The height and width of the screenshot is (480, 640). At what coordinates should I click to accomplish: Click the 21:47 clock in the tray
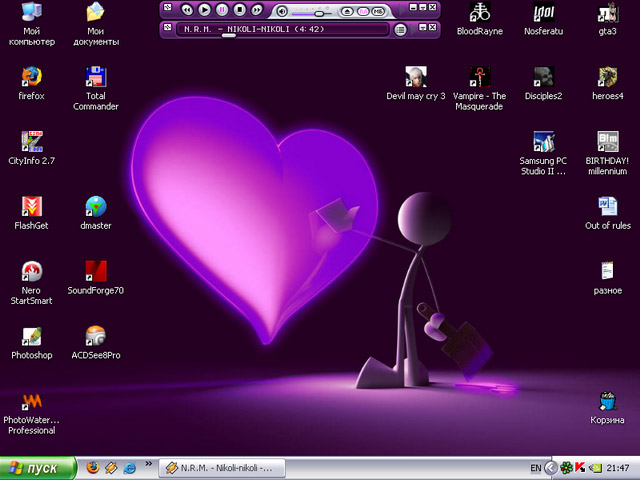[618, 468]
